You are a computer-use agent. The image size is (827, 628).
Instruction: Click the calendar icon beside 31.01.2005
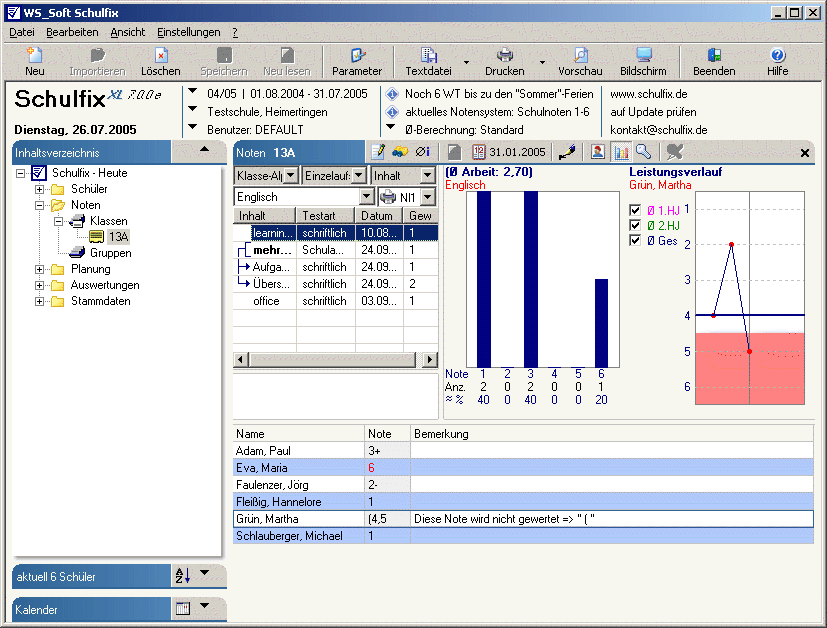click(478, 152)
